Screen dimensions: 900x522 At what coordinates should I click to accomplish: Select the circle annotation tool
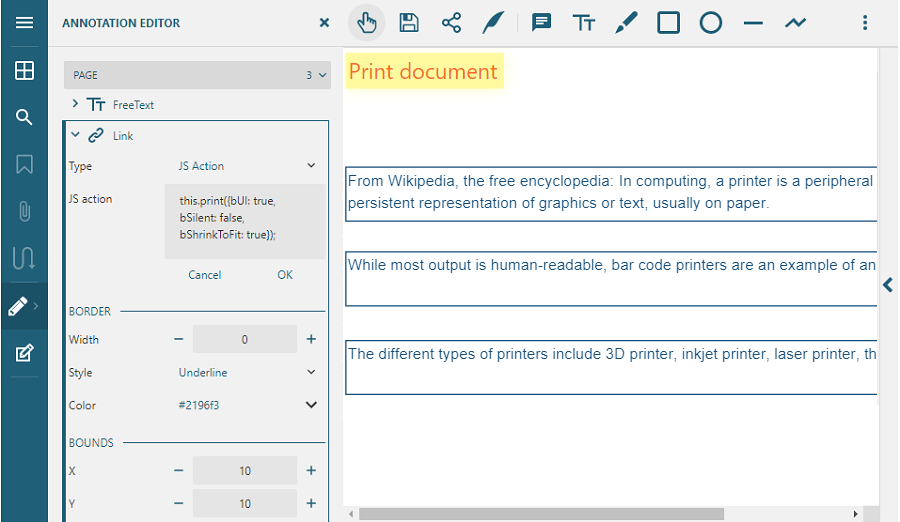tap(711, 23)
